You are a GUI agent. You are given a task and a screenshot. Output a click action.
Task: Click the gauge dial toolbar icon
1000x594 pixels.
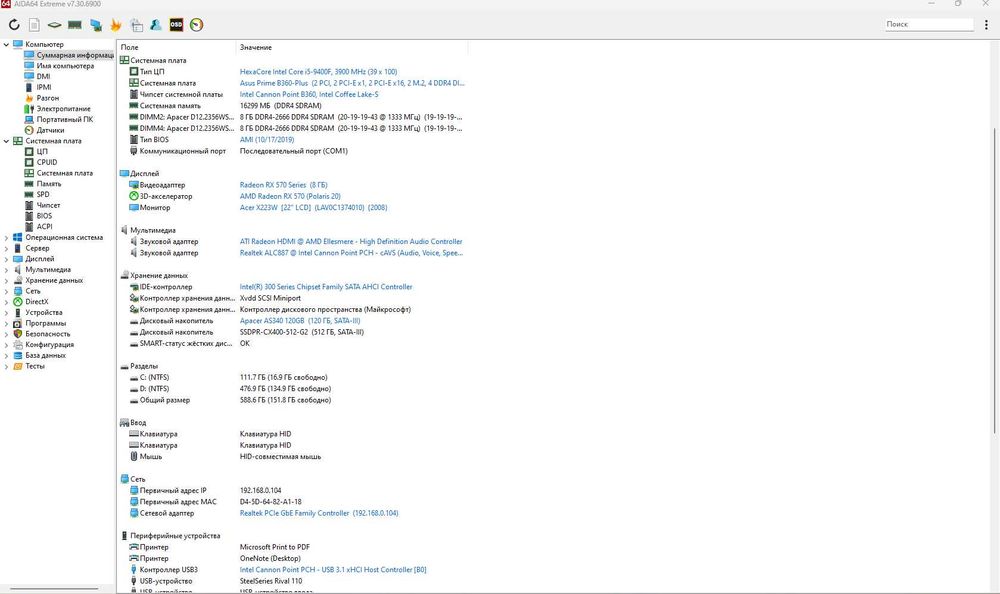coord(196,25)
